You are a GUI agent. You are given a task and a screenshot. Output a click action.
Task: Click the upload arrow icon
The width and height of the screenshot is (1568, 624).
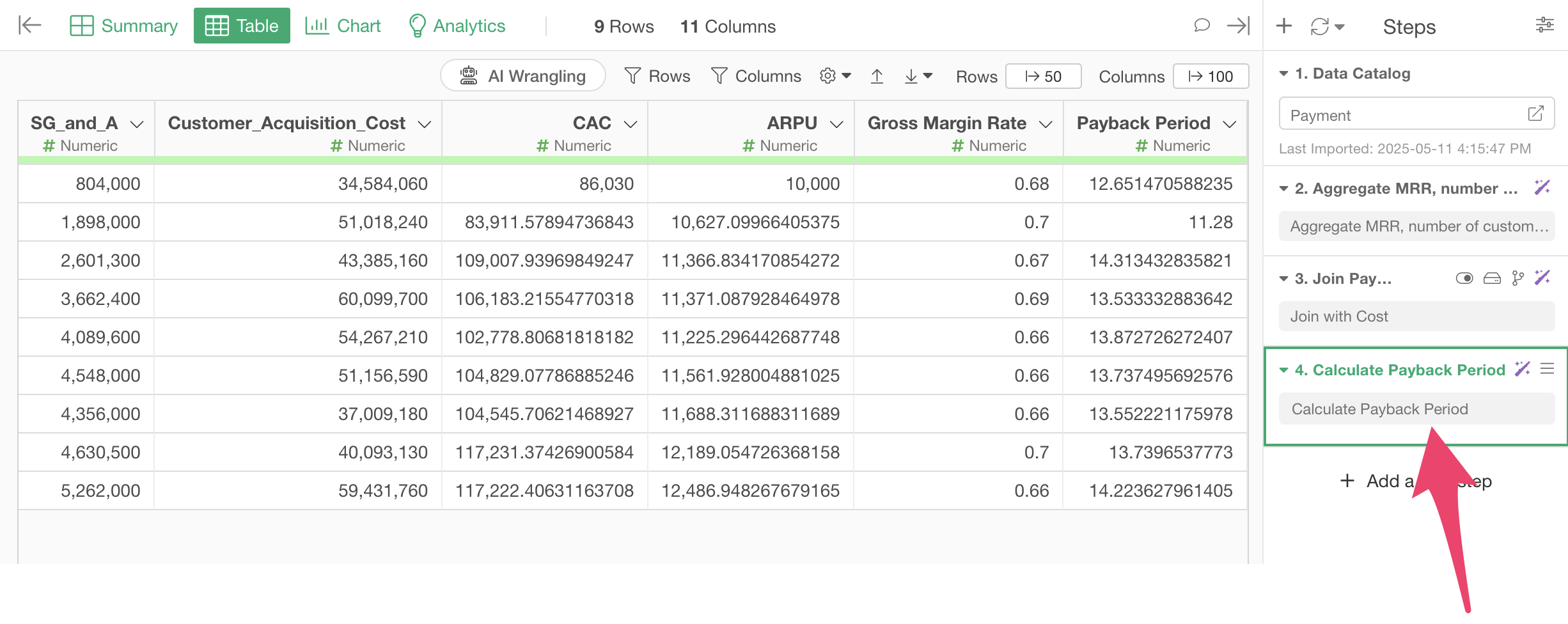pyautogui.click(x=877, y=76)
